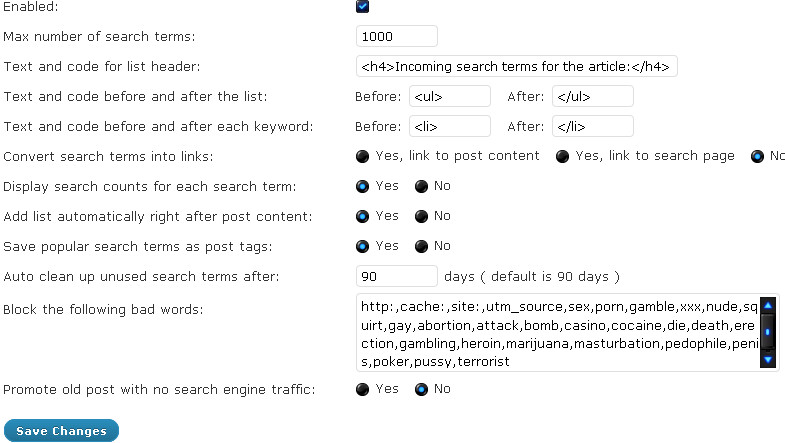Click the list header text and code field

517,67
